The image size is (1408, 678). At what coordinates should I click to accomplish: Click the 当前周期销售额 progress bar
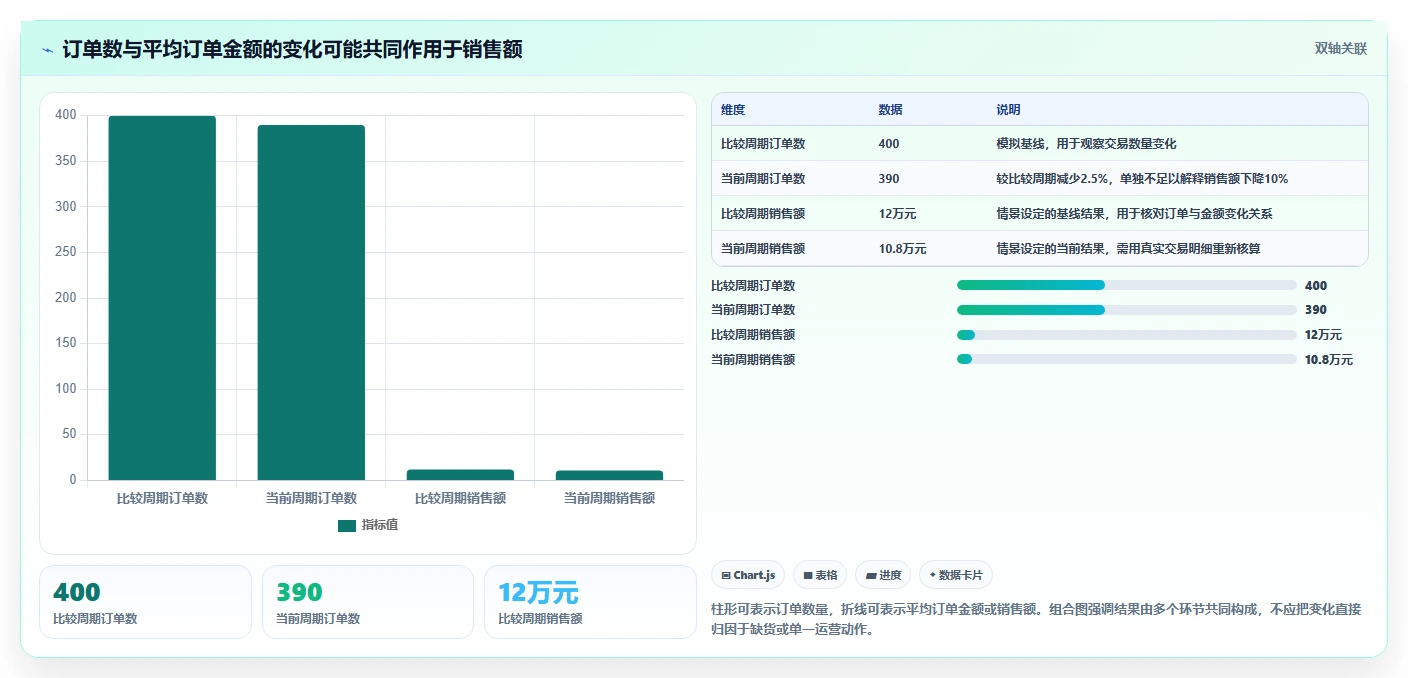coord(1127,359)
